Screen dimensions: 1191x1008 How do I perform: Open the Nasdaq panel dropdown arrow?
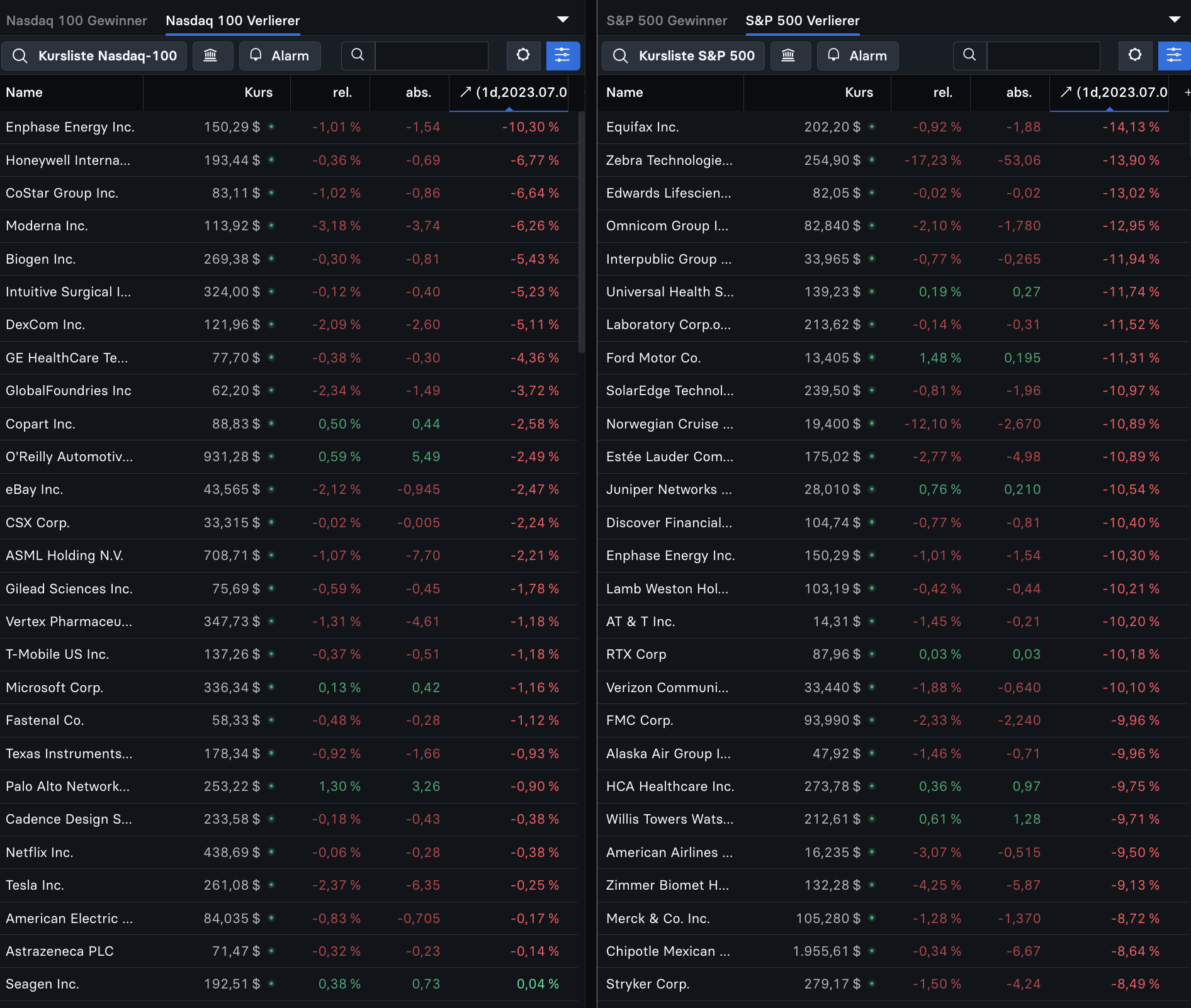point(563,20)
